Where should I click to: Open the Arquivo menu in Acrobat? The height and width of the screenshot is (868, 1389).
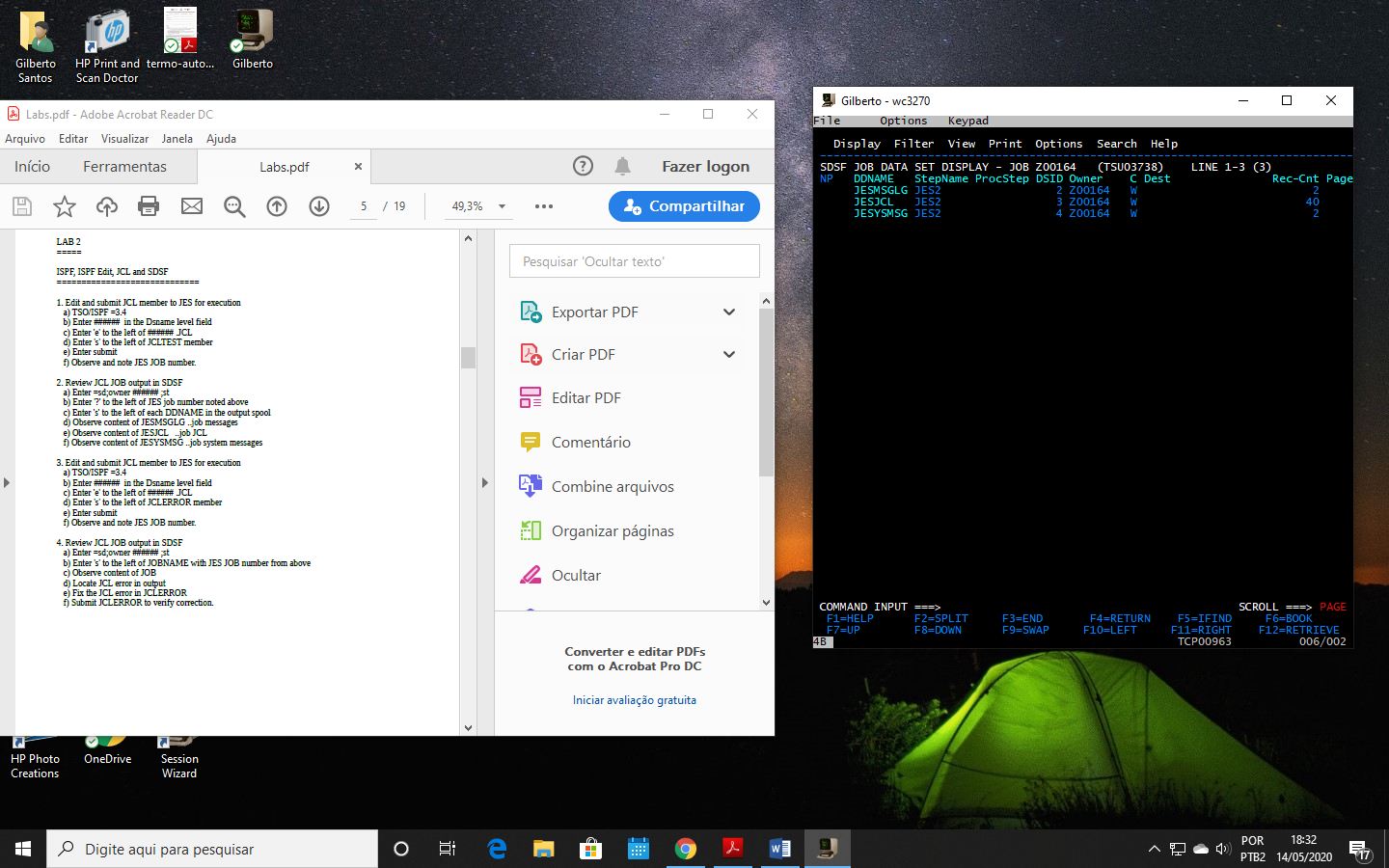[25, 139]
